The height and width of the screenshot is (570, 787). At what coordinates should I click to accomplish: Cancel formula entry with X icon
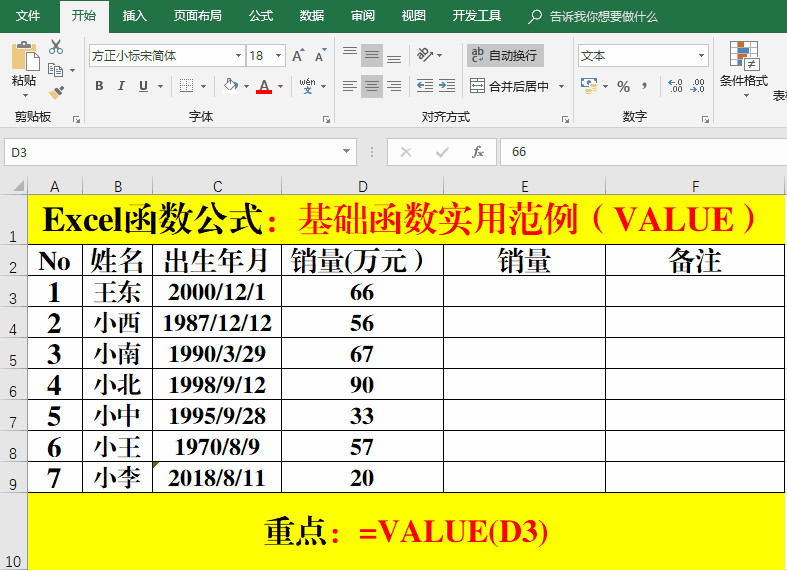pyautogui.click(x=406, y=152)
